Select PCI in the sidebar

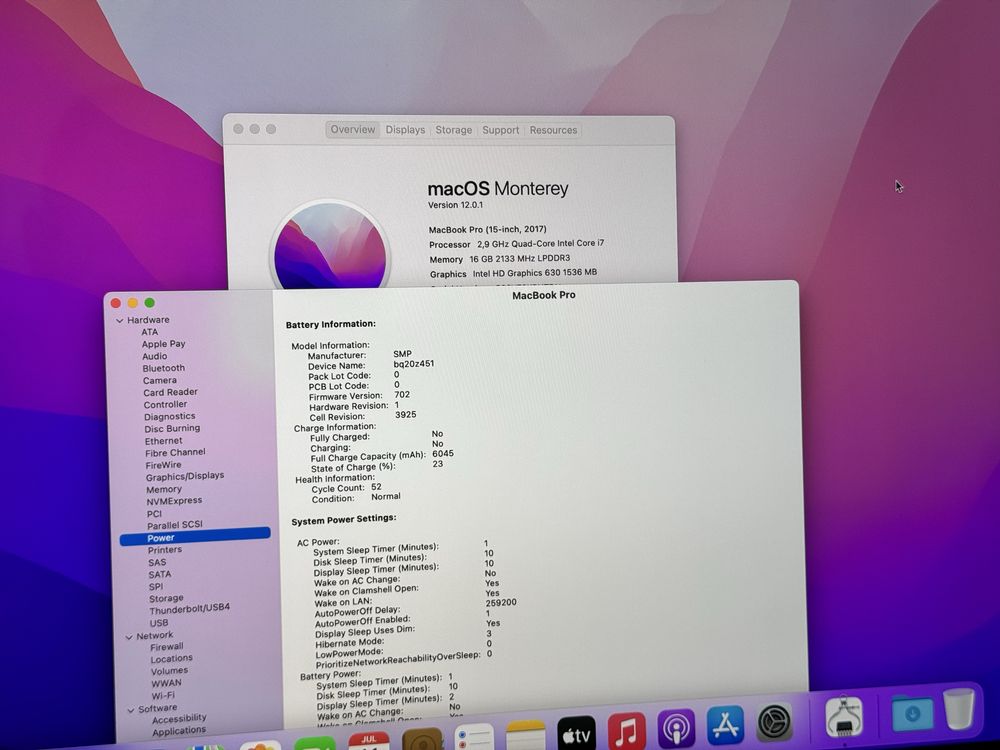click(154, 513)
